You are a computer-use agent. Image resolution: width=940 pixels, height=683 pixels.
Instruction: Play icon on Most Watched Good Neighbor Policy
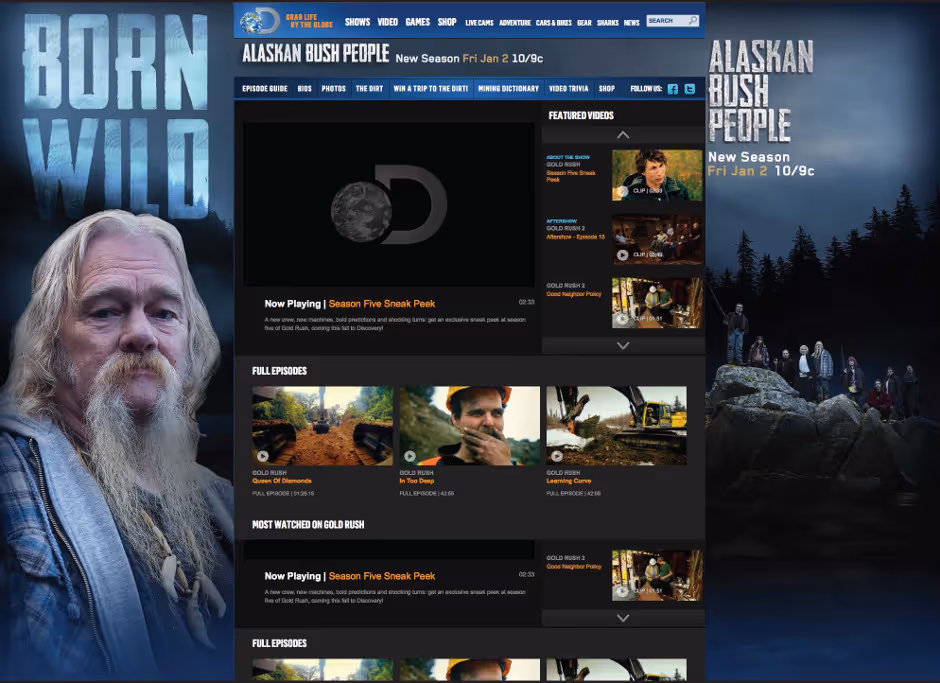[x=623, y=591]
